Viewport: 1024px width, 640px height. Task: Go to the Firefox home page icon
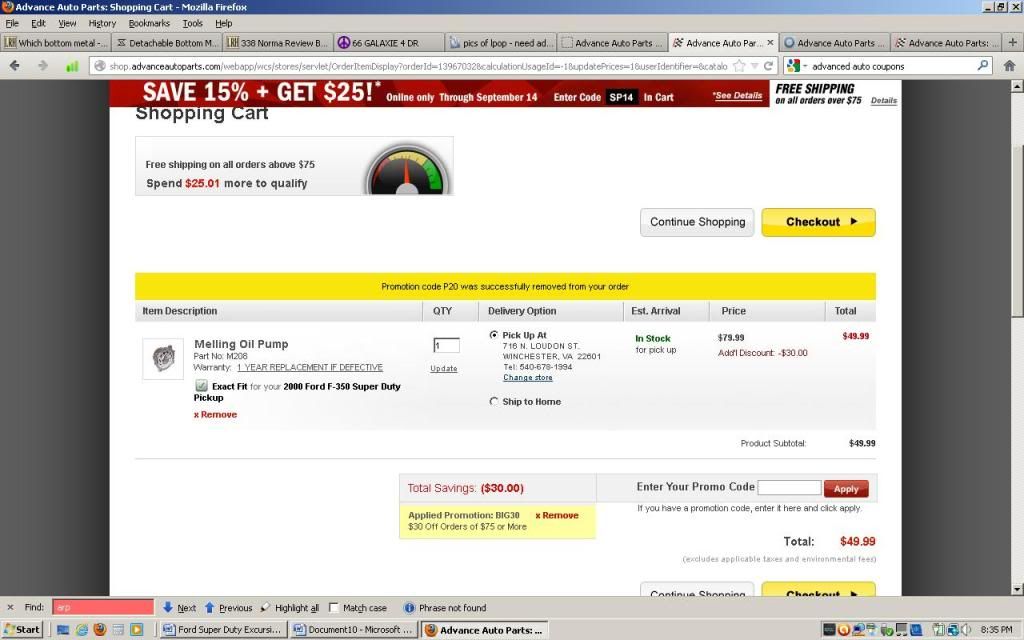point(1009,65)
